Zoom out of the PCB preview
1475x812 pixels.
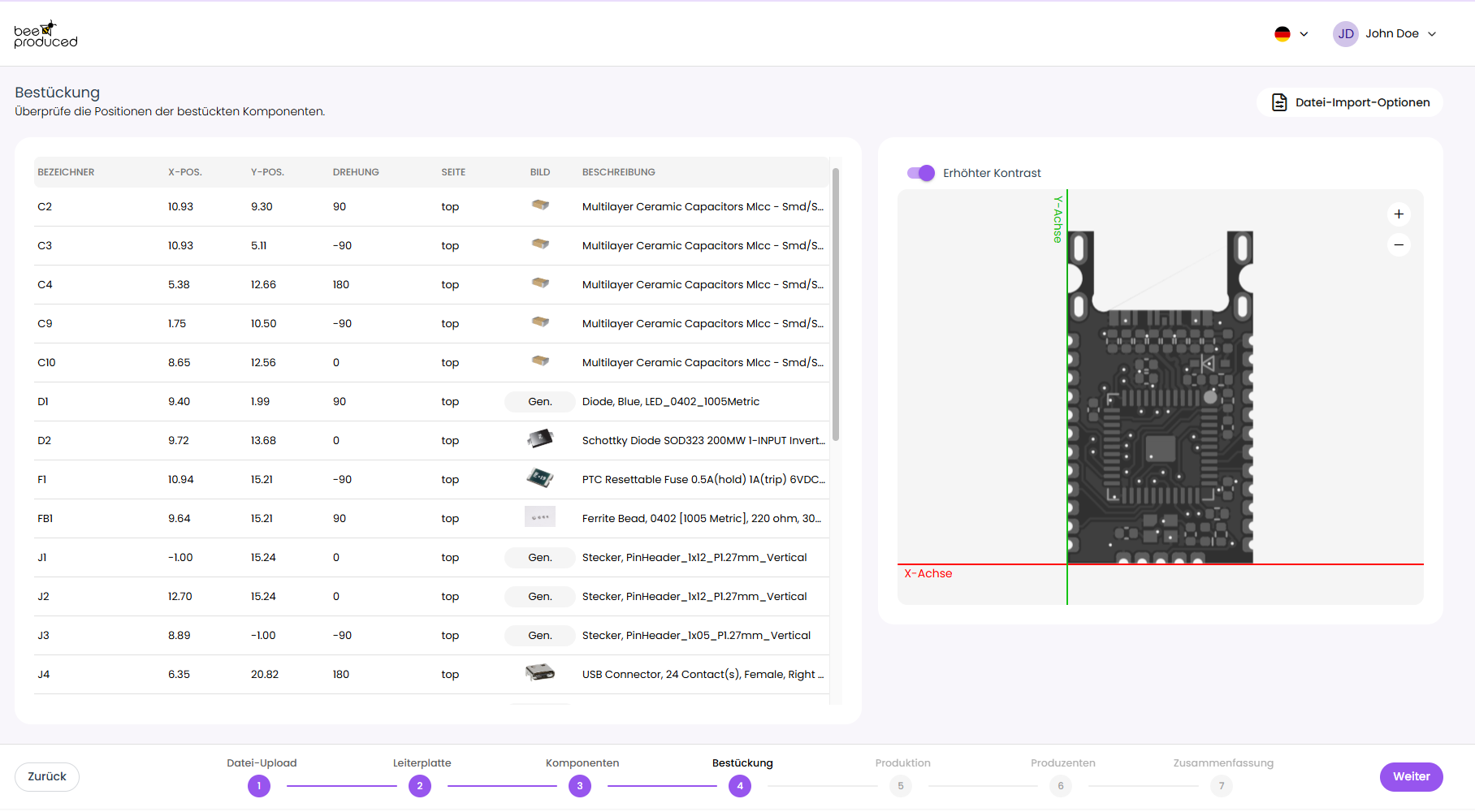coord(1398,245)
